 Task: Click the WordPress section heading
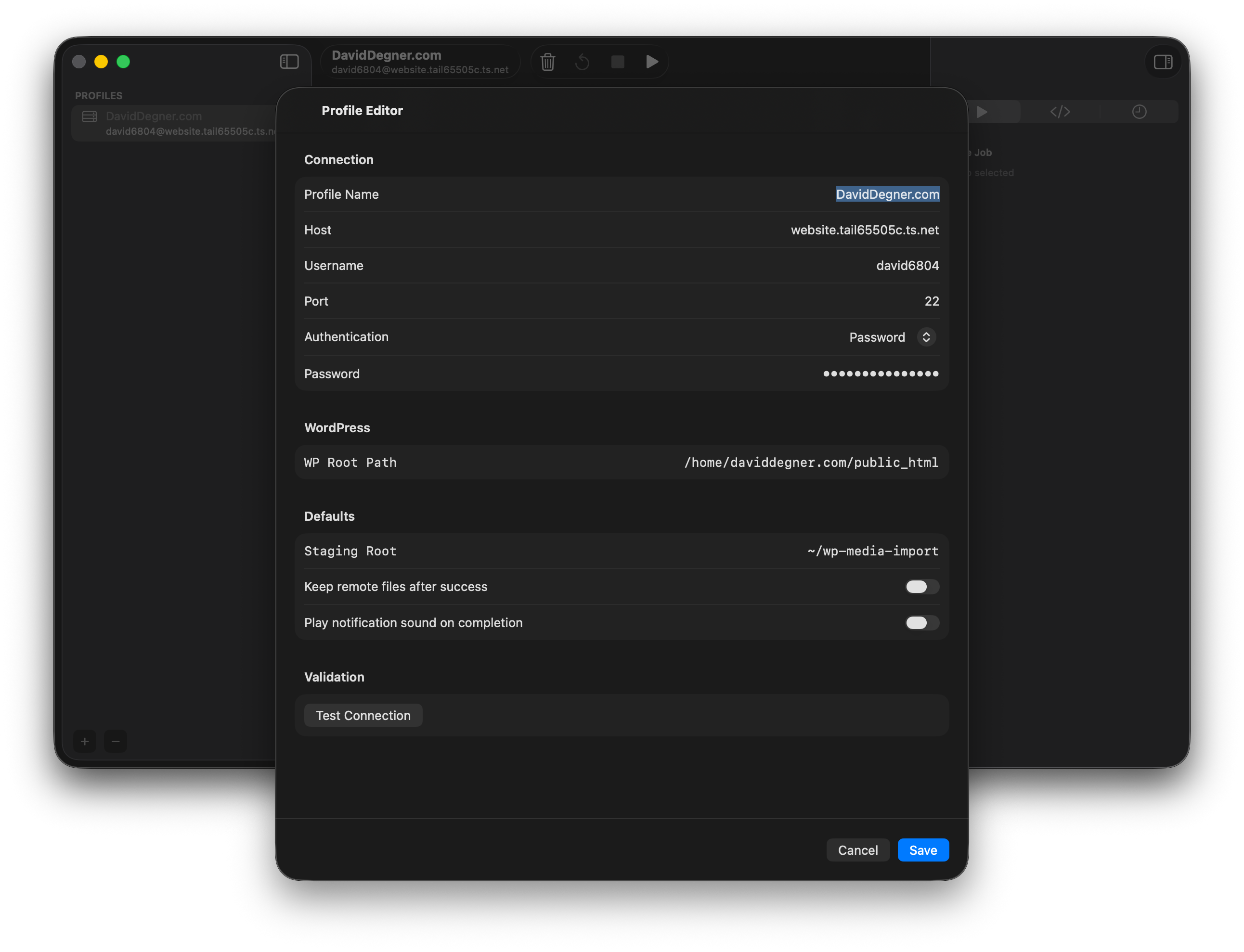337,428
